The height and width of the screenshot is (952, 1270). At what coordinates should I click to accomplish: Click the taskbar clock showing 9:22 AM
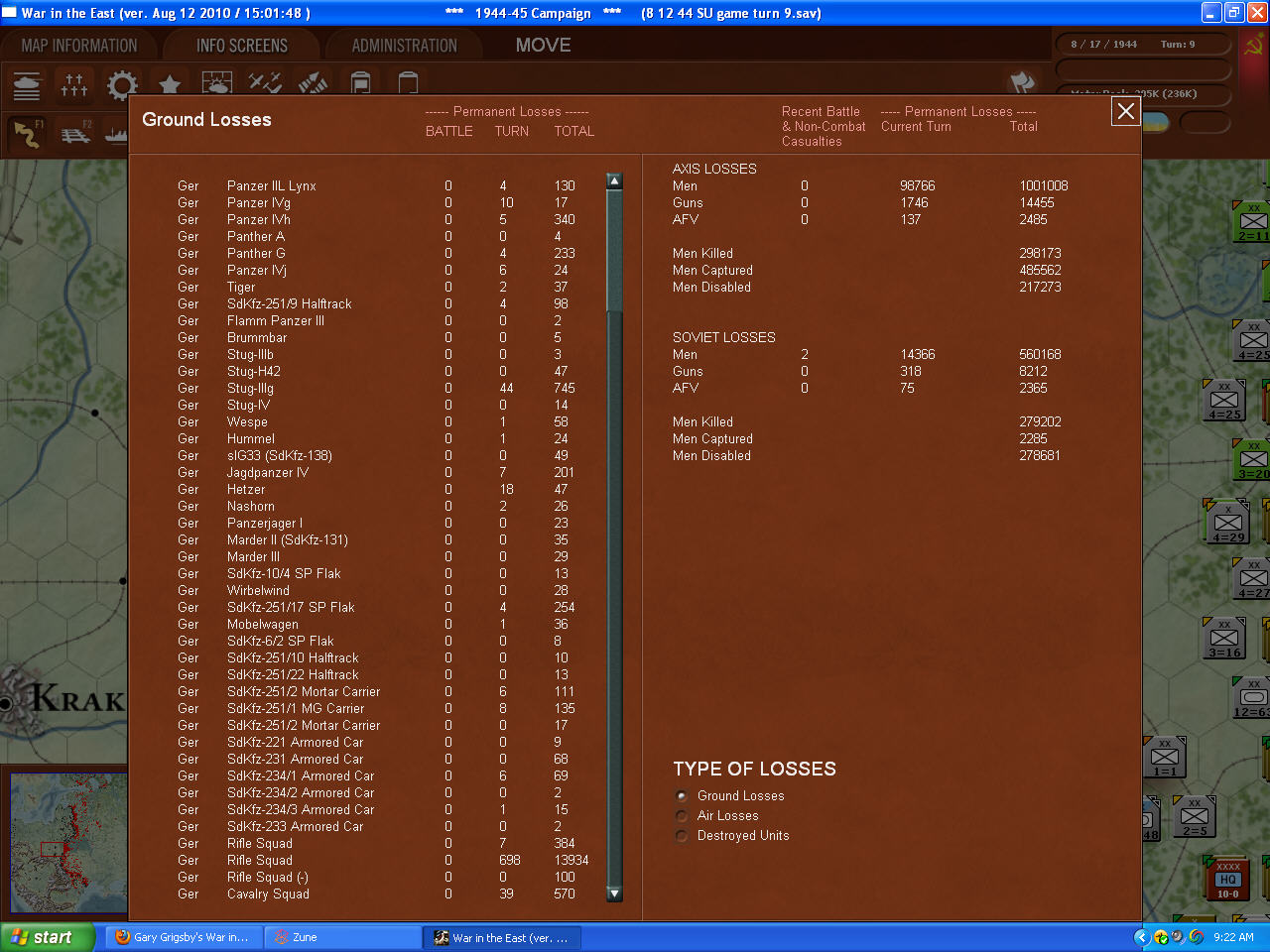1233,937
